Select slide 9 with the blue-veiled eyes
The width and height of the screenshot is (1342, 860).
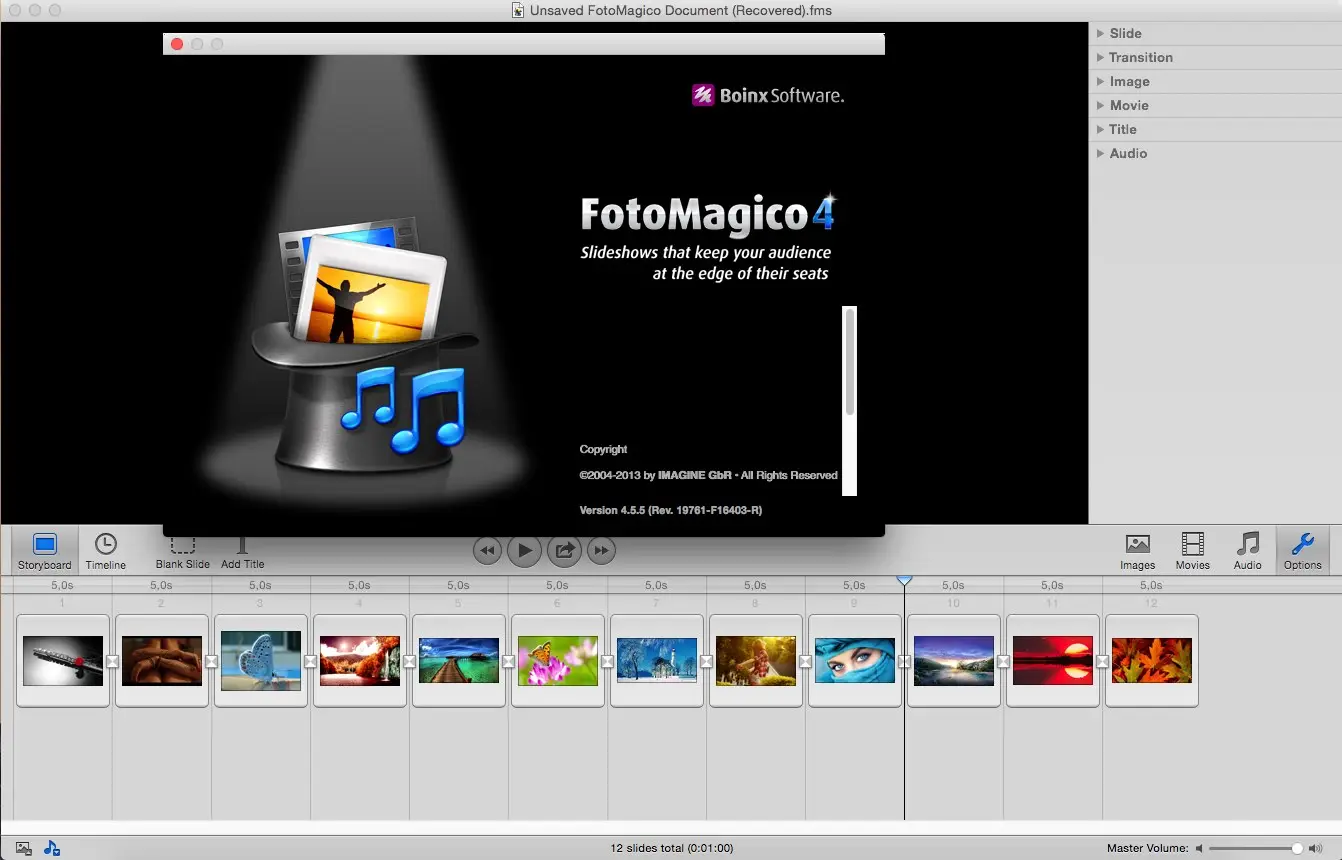855,661
